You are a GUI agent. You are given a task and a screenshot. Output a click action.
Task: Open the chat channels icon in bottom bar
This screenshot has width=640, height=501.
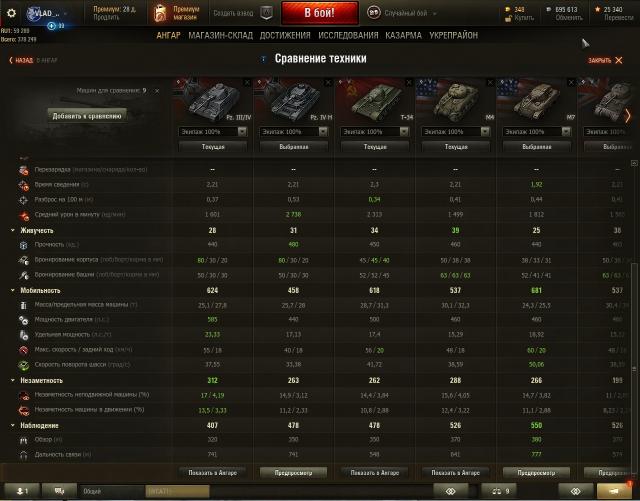(59, 491)
